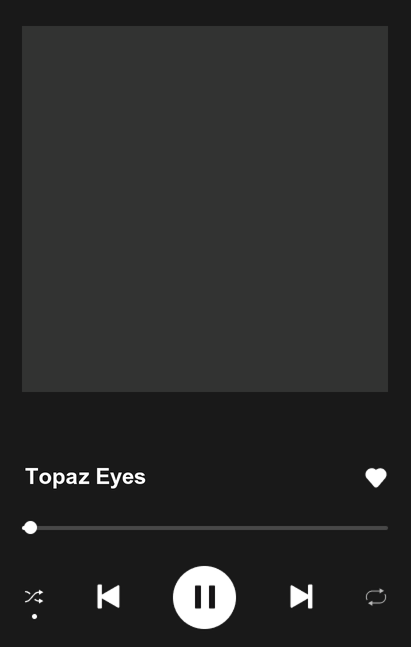Seek to one quarter of the song
The height and width of the screenshot is (647, 411).
click(113, 528)
